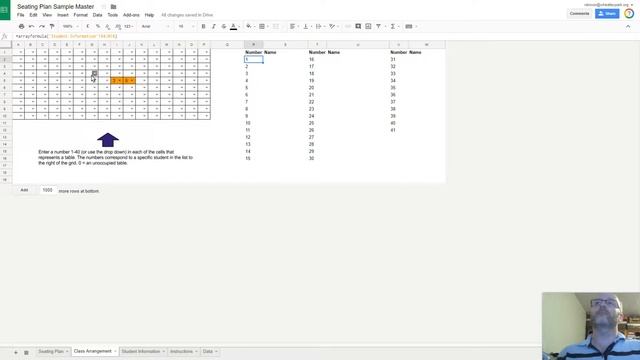Click the horizontal align icon
This screenshot has width=640, height=360.
click(292, 26)
